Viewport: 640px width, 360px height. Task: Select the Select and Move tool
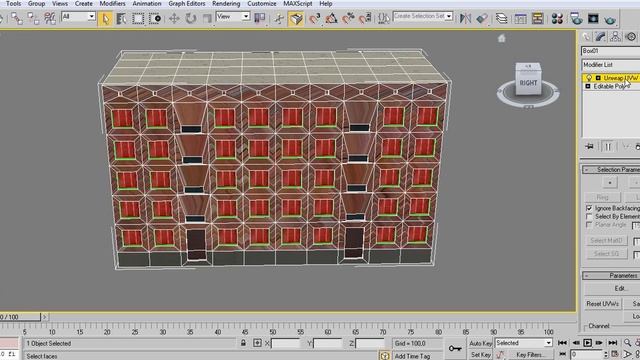tap(174, 18)
